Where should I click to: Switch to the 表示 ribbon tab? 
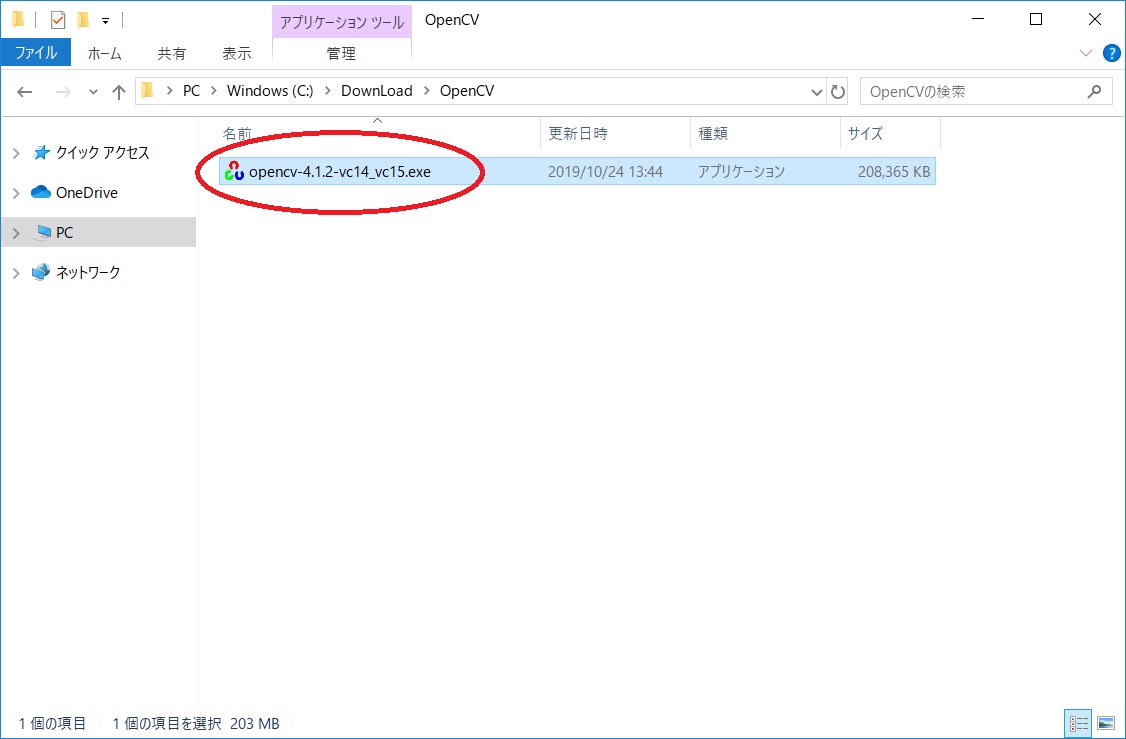(236, 53)
